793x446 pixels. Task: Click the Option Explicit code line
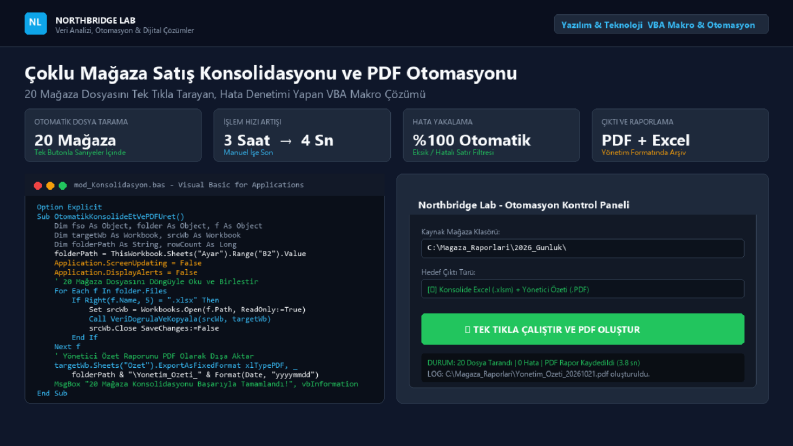[69, 207]
